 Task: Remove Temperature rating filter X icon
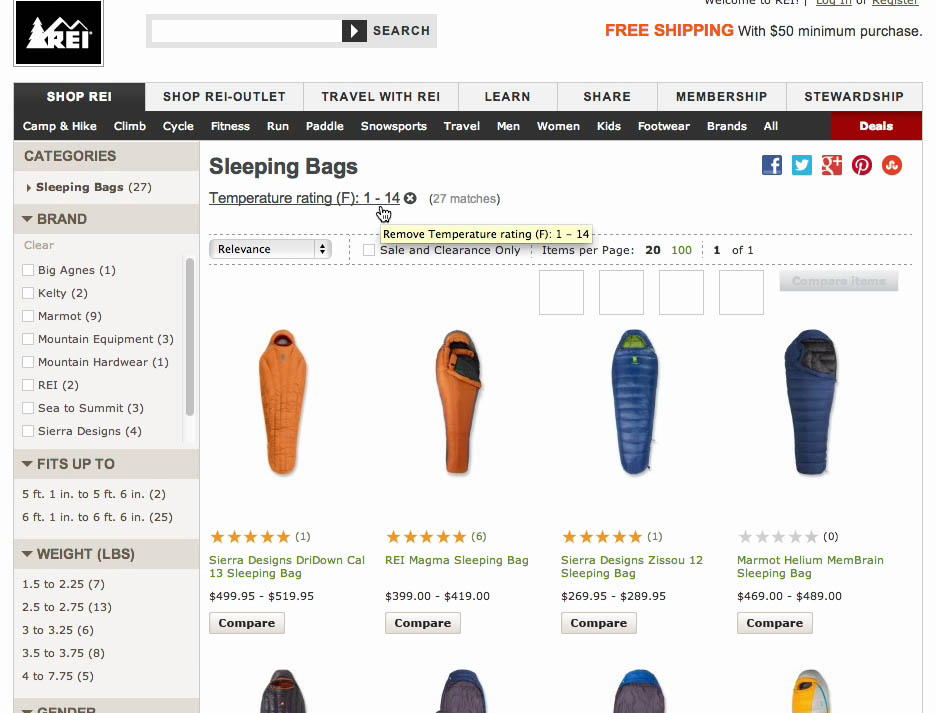410,199
